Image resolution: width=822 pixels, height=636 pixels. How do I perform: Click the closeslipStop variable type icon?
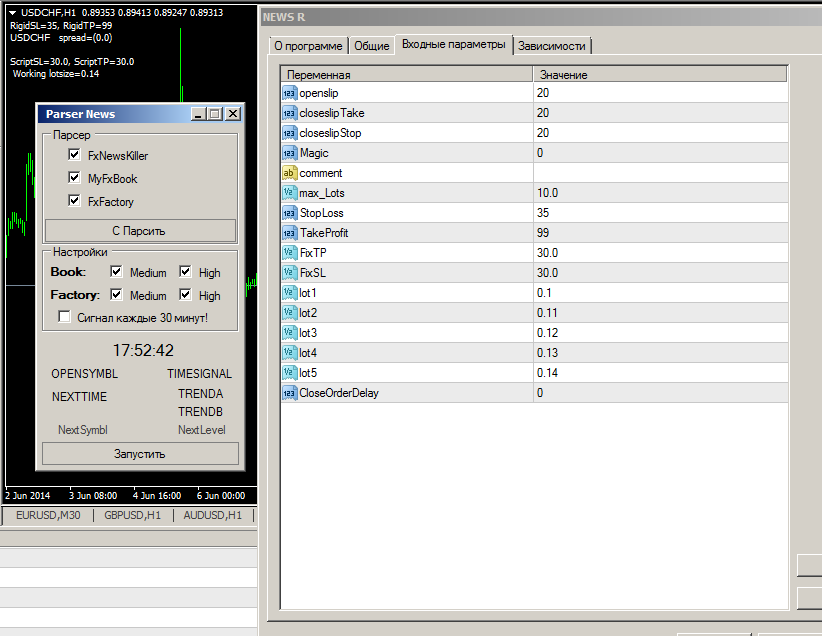click(x=289, y=133)
